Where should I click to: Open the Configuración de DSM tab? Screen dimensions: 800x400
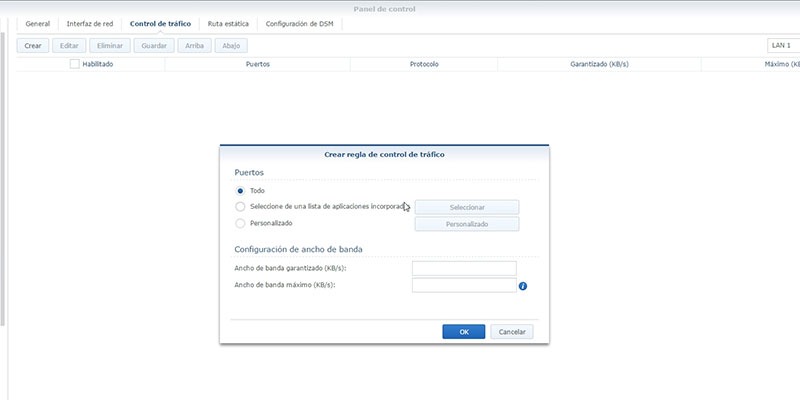click(x=299, y=24)
